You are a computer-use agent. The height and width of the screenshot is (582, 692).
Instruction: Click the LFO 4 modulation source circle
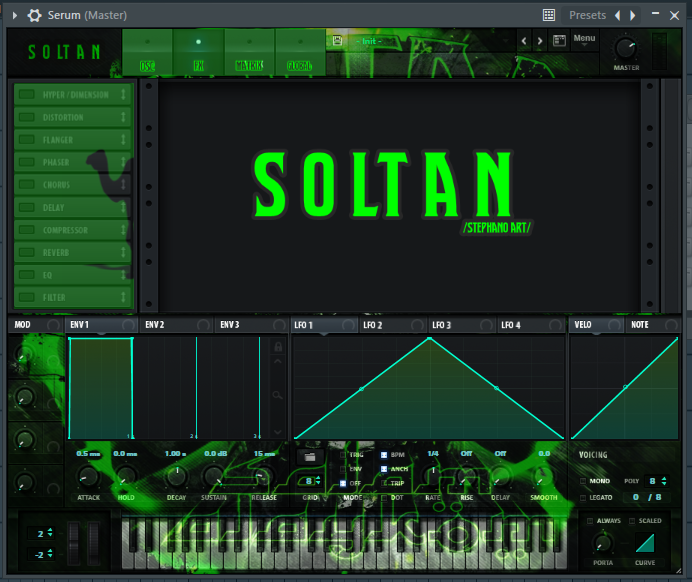coord(555,325)
